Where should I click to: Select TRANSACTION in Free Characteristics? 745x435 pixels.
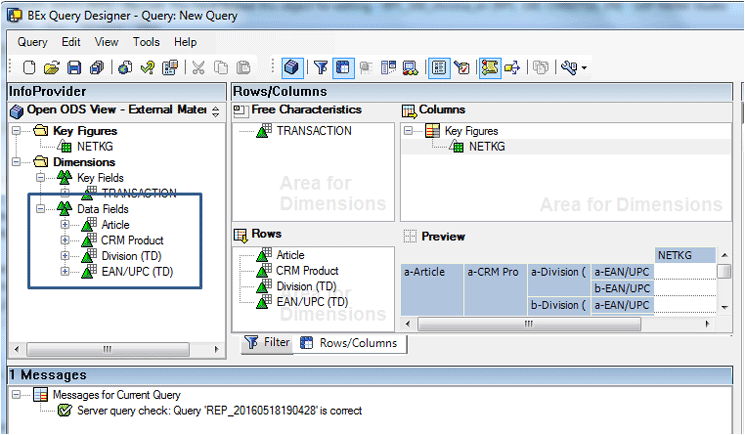pyautogui.click(x=314, y=131)
